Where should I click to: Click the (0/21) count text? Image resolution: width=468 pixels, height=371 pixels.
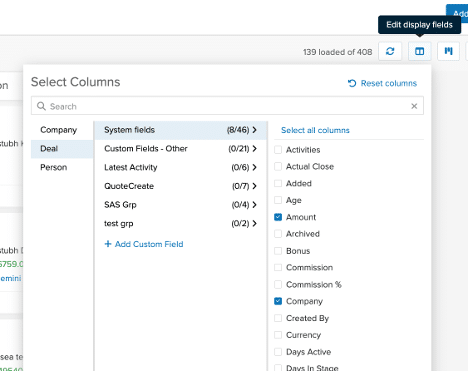coord(239,148)
